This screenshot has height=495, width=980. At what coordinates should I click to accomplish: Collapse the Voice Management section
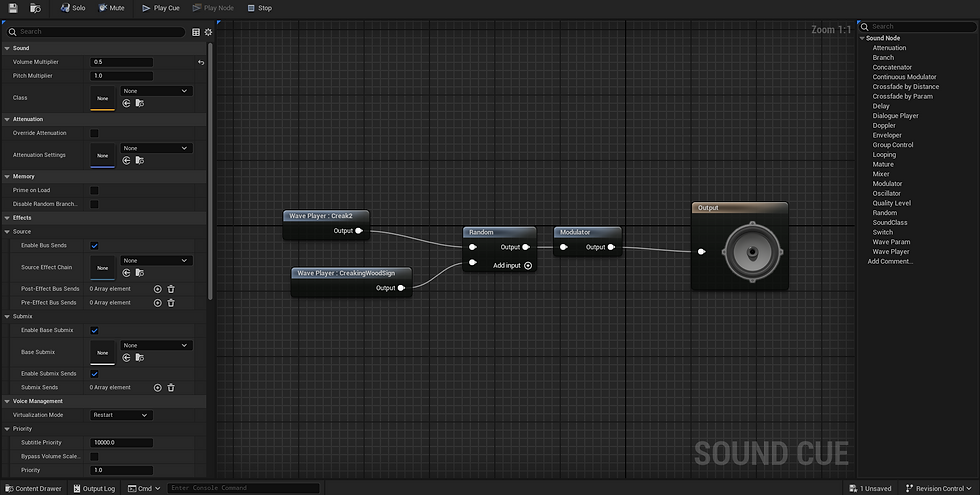7,401
